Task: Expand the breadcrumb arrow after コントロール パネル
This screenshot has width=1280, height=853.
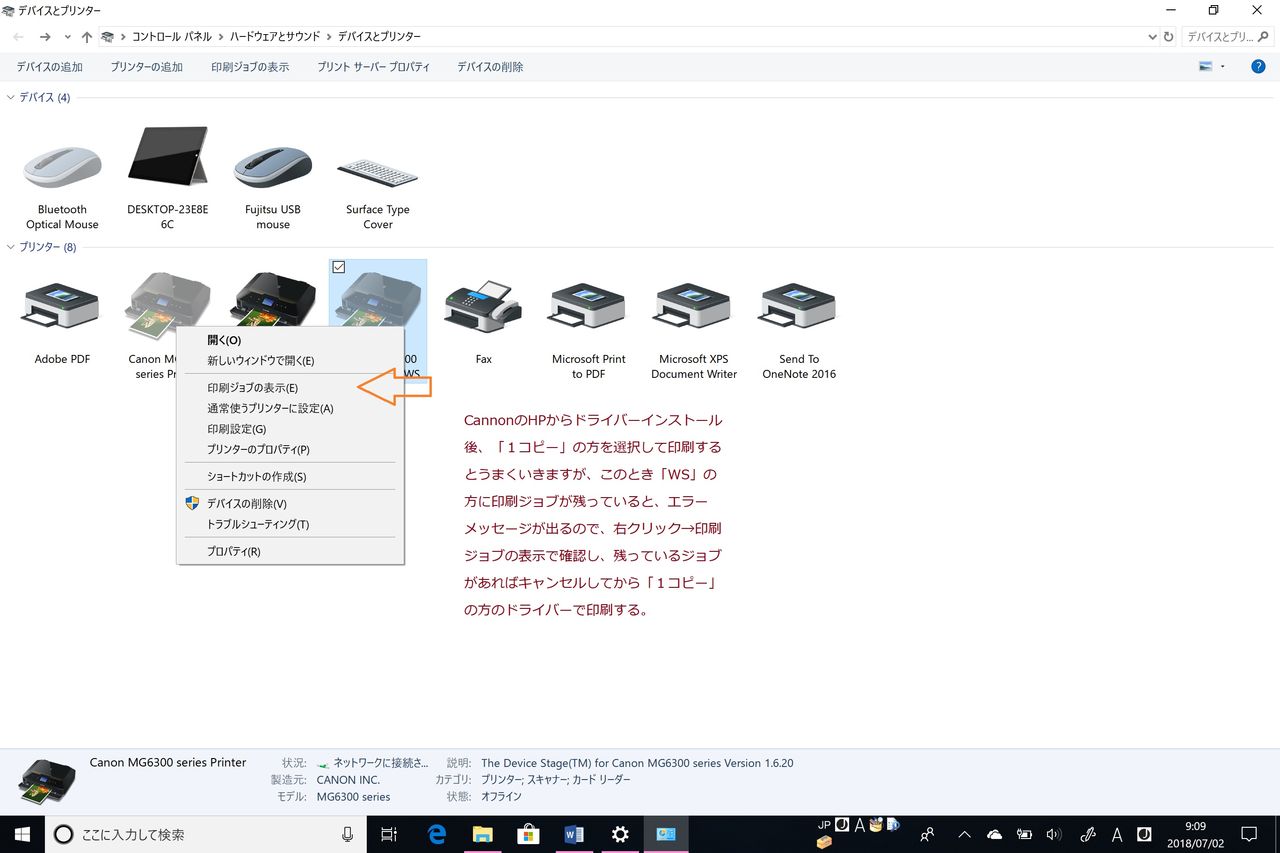Action: [221, 37]
